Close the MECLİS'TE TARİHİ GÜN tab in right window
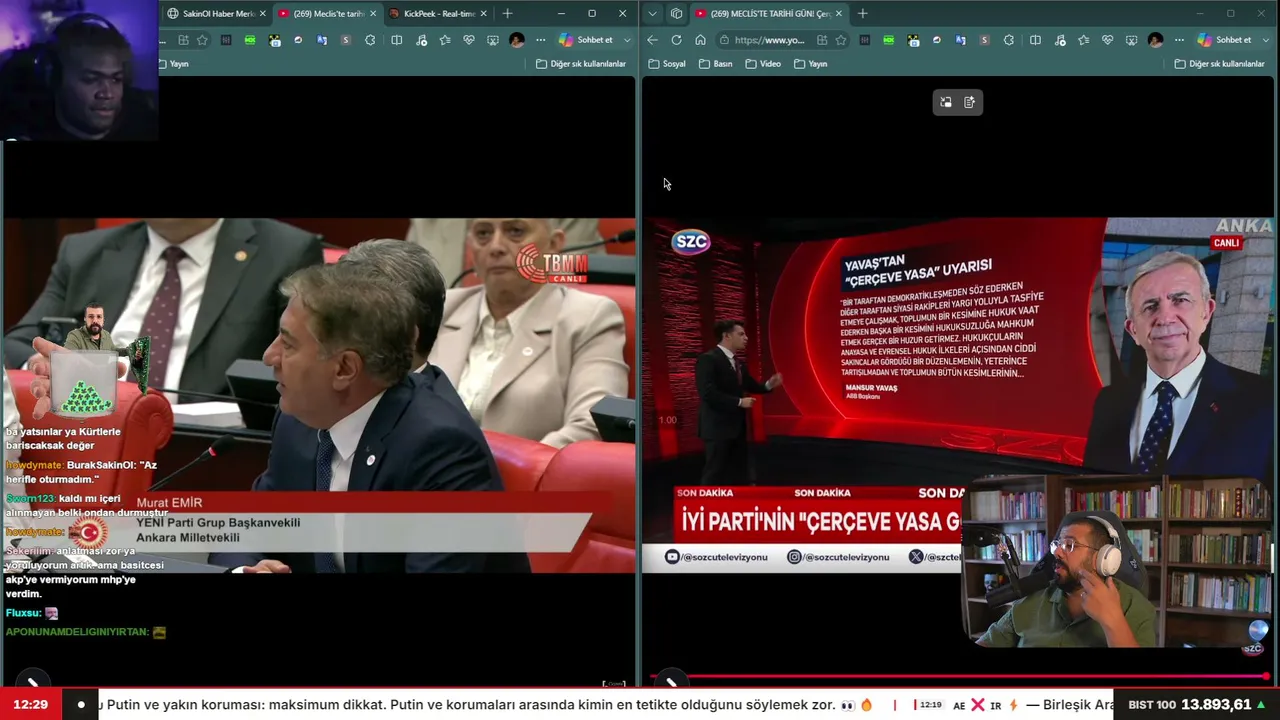1280x720 pixels. 838,14
